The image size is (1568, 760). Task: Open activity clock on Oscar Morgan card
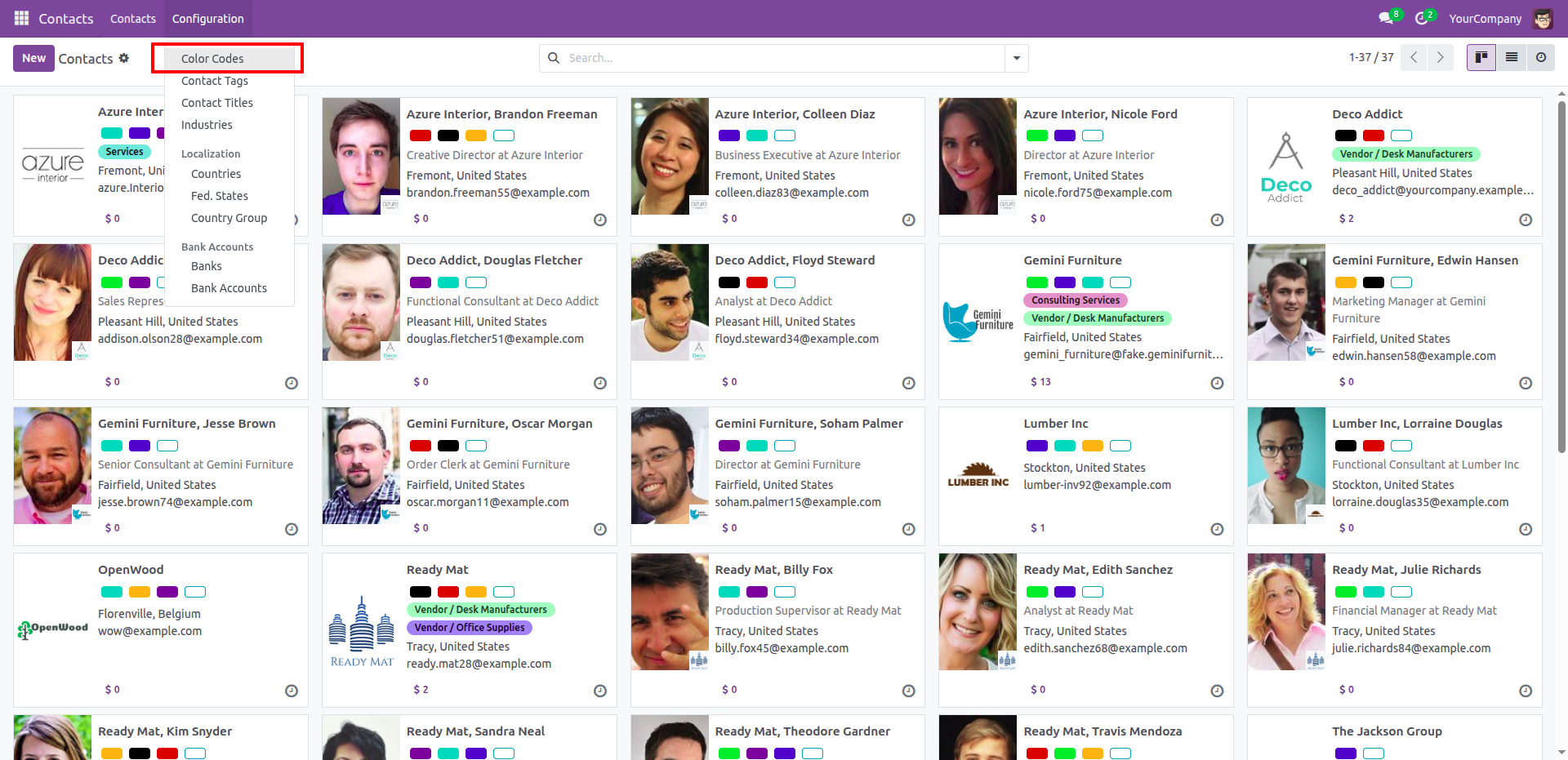point(600,529)
